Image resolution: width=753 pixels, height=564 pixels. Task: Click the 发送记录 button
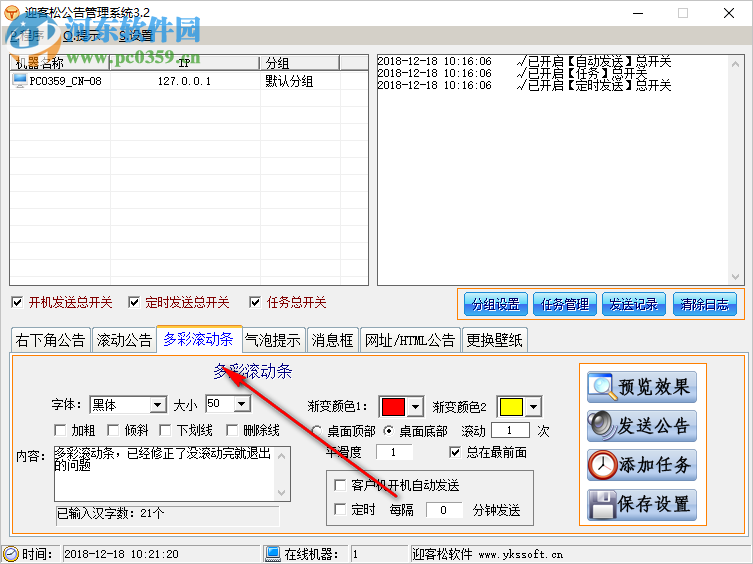[634, 305]
